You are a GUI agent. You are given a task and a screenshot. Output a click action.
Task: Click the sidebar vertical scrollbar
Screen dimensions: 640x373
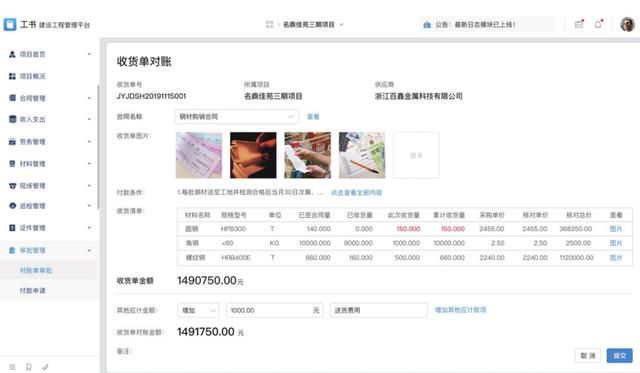(x=98, y=147)
